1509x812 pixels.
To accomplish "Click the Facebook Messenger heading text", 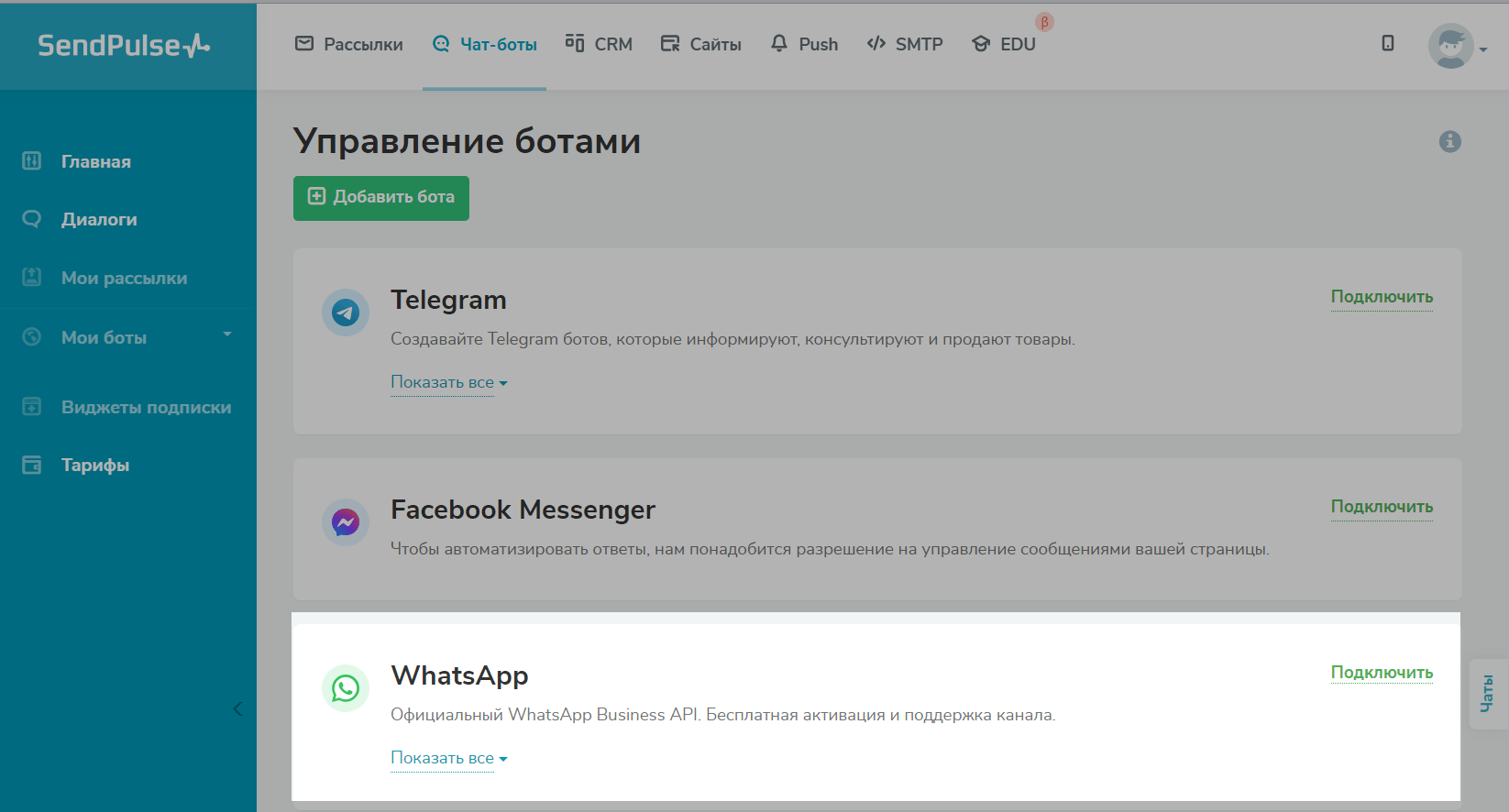I will pos(523,510).
